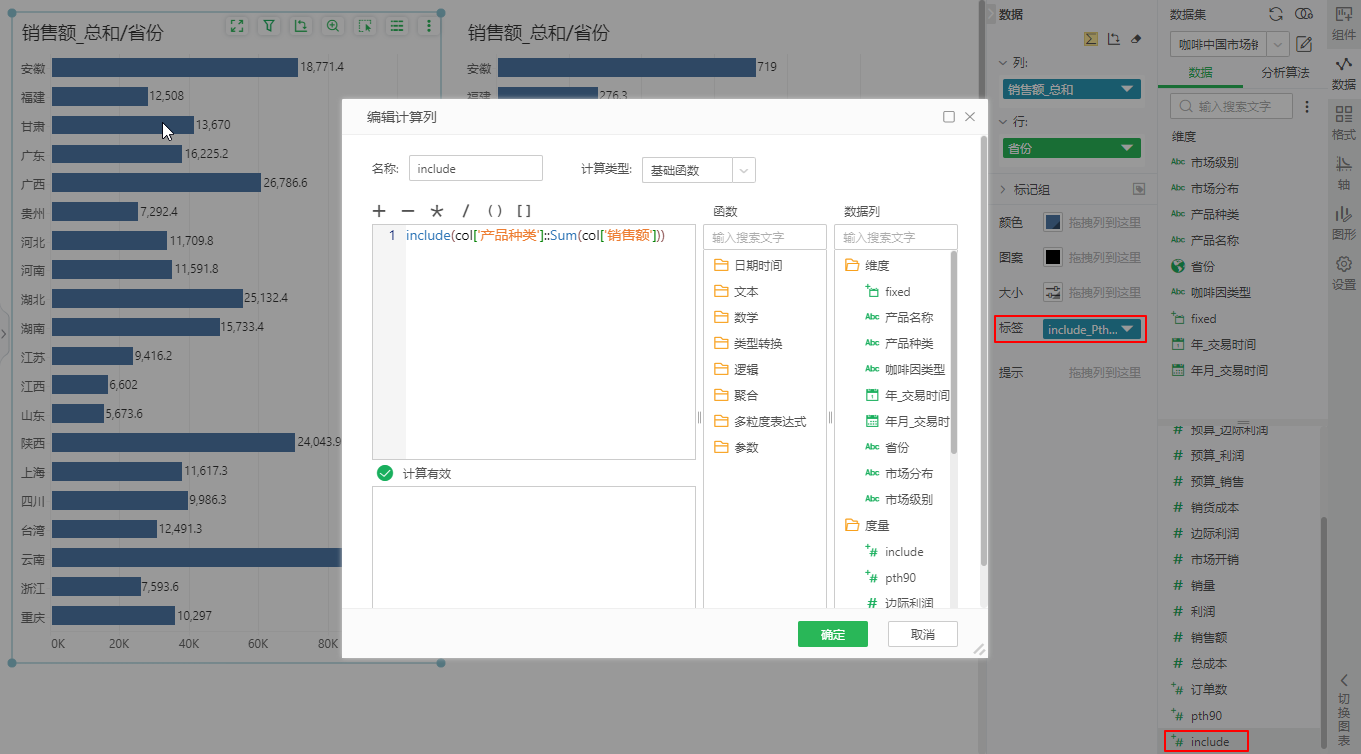Screen dimensions: 1361x754
Task: Switch to the 分析算法 tab
Action: [1285, 73]
